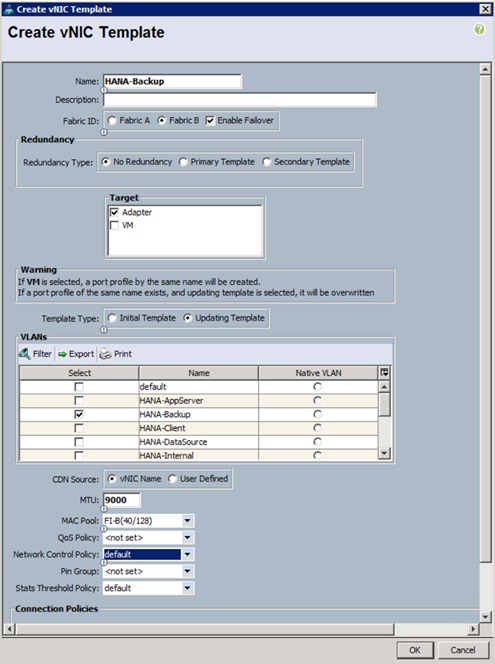Set HANA-Client as Native VLAN
495x664 pixels.
317,428
